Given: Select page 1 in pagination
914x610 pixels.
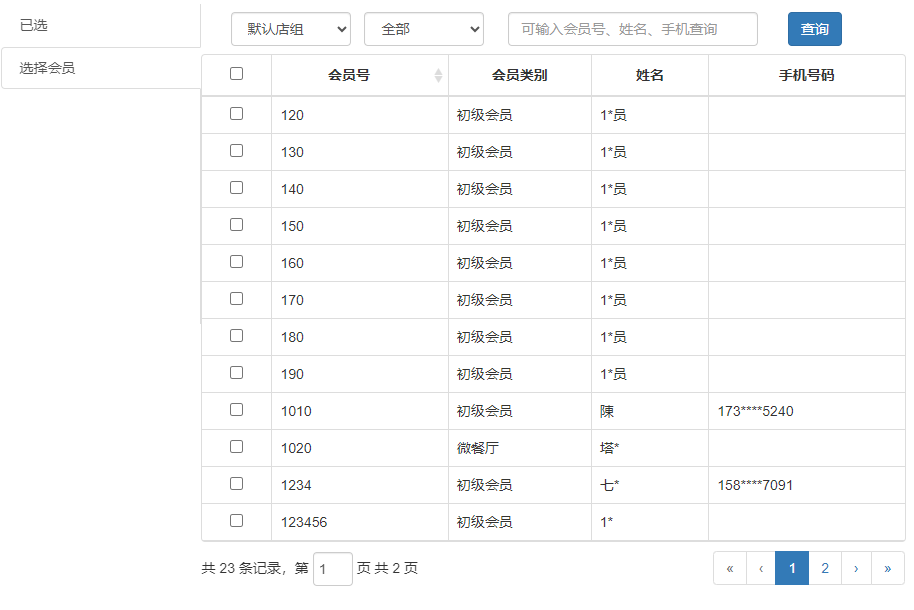Looking at the screenshot, I should coord(792,568).
